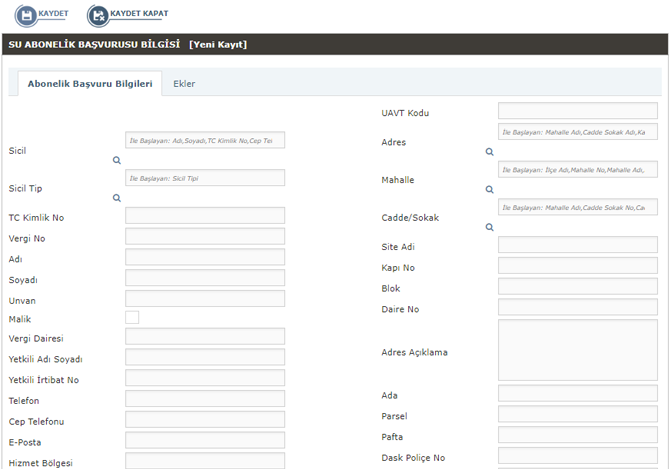This screenshot has width=671, height=469.
Task: Toggle the Malik checkbox
Action: tap(132, 318)
